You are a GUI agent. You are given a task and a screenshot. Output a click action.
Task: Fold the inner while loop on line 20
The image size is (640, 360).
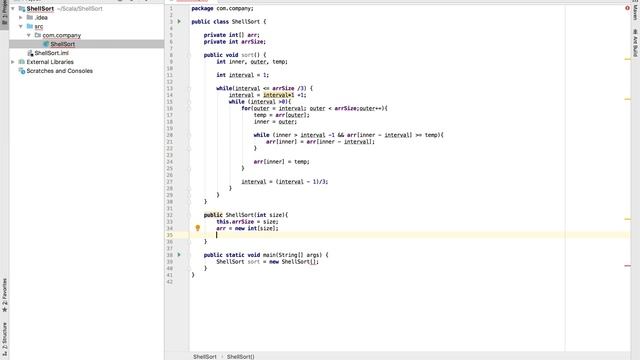(x=189, y=135)
